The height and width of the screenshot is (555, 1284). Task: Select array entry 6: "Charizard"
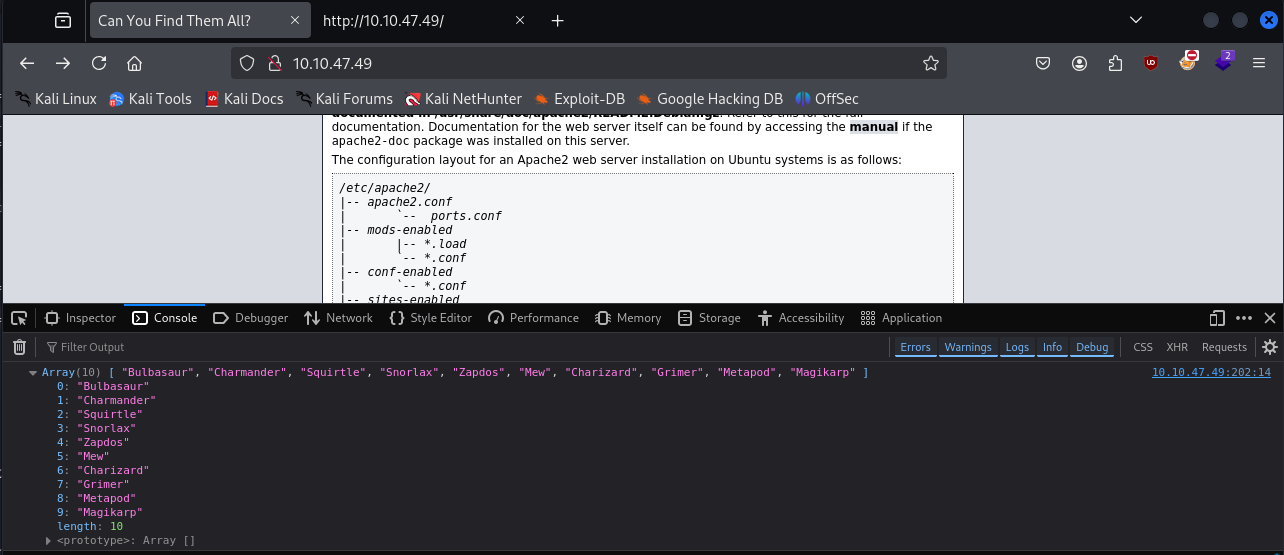click(103, 470)
